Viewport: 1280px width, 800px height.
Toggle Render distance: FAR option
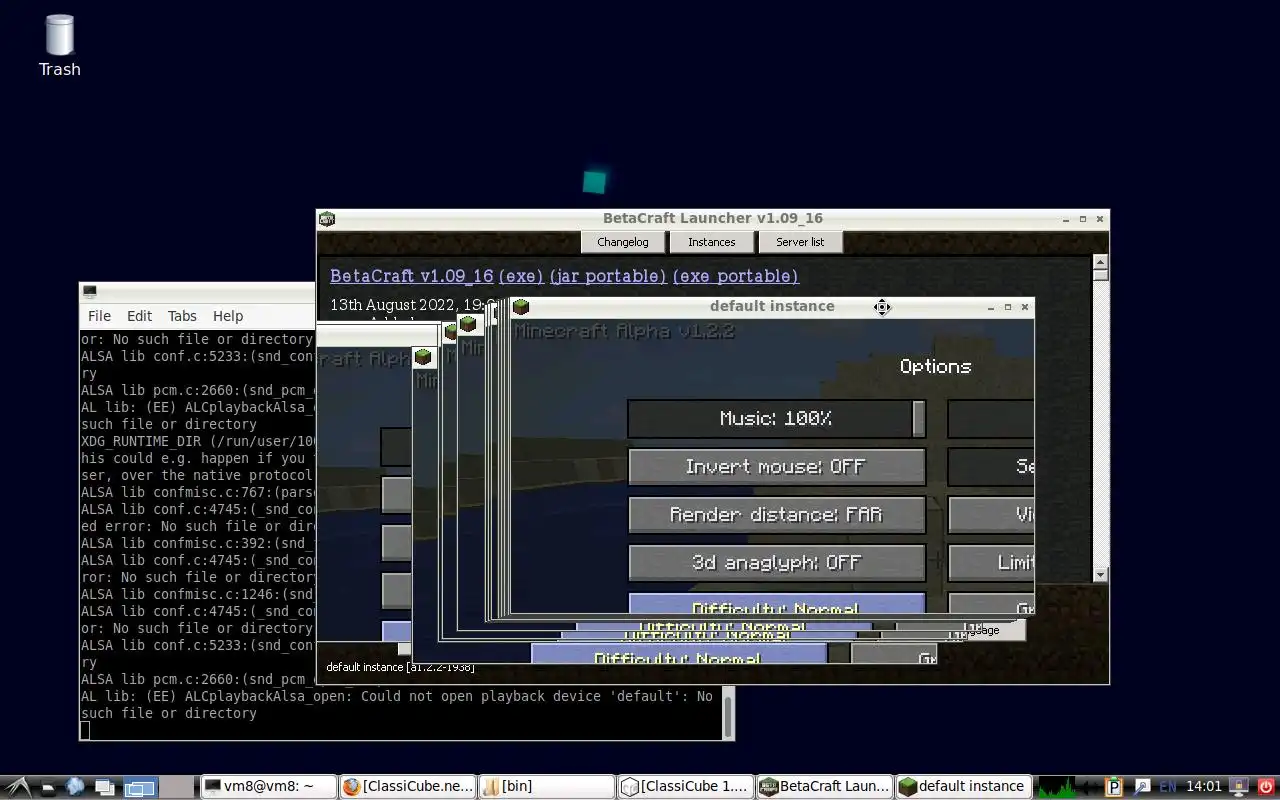[x=777, y=515]
